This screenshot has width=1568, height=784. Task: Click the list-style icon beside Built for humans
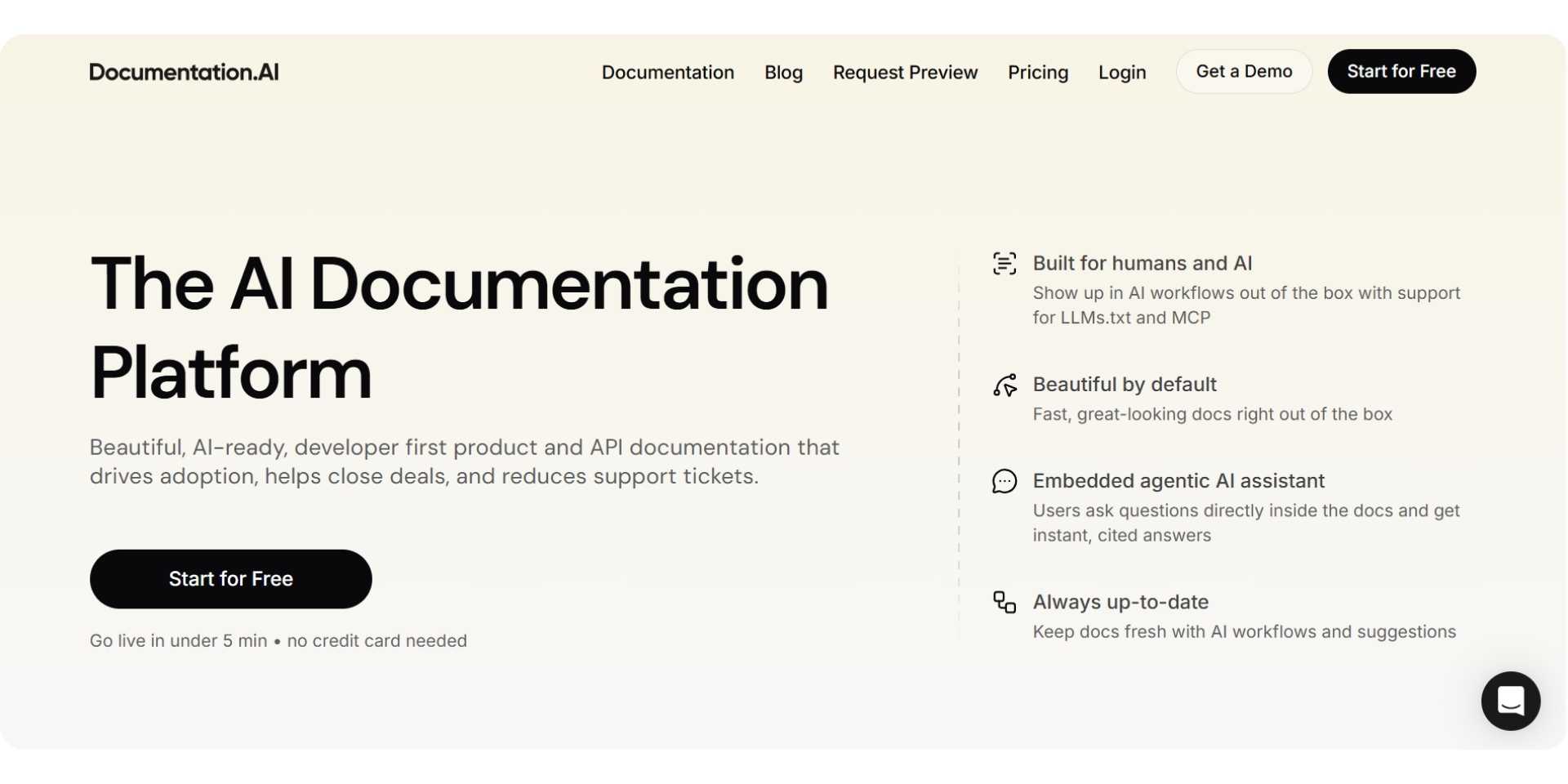[1004, 263]
